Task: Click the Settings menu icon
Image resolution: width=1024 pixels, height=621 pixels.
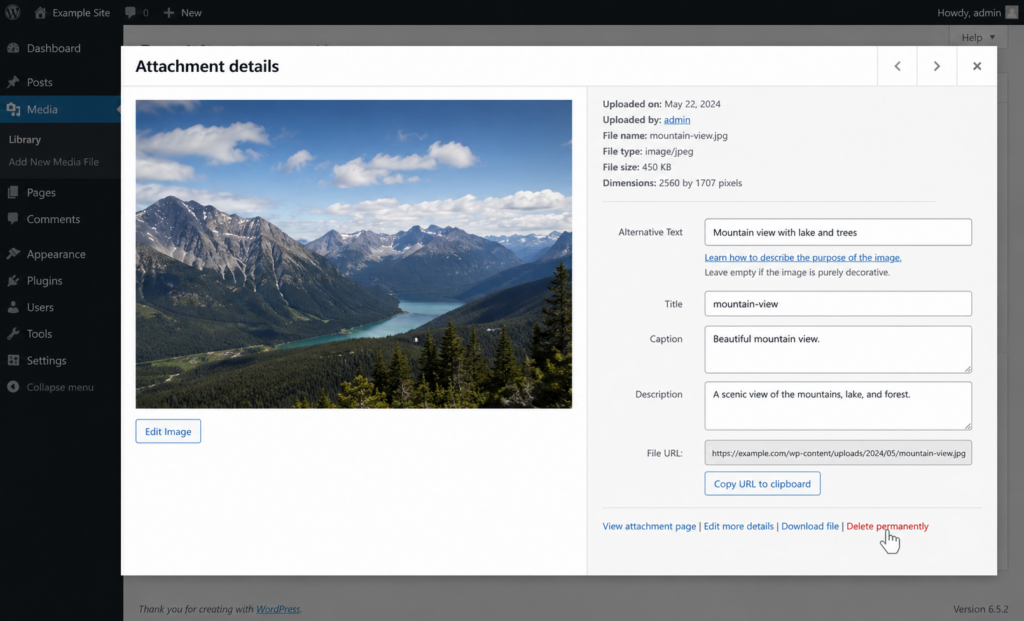Action: pos(13,360)
